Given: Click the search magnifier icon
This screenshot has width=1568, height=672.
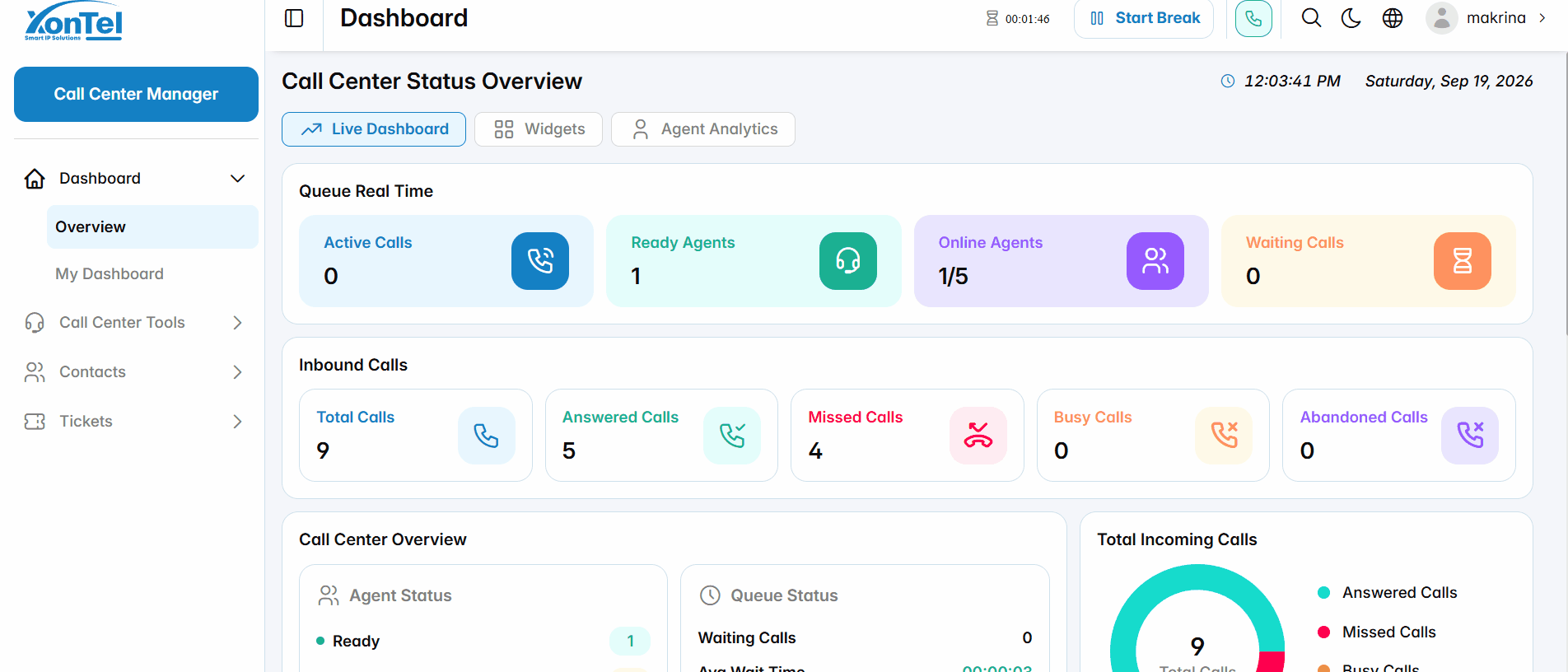Looking at the screenshot, I should tap(1311, 18).
